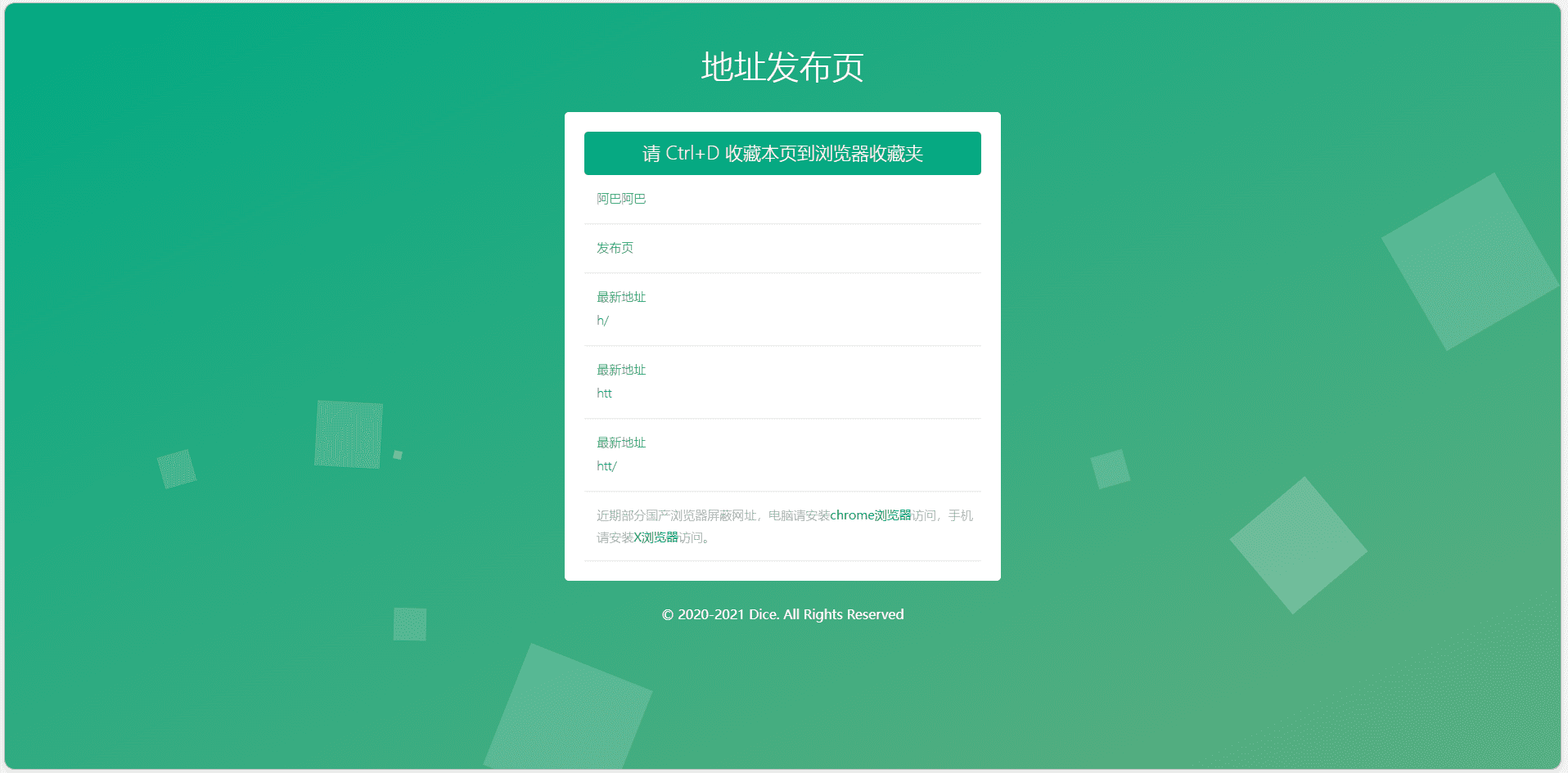The width and height of the screenshot is (1568, 773).
Task: Open the htt address link
Action: tap(604, 393)
